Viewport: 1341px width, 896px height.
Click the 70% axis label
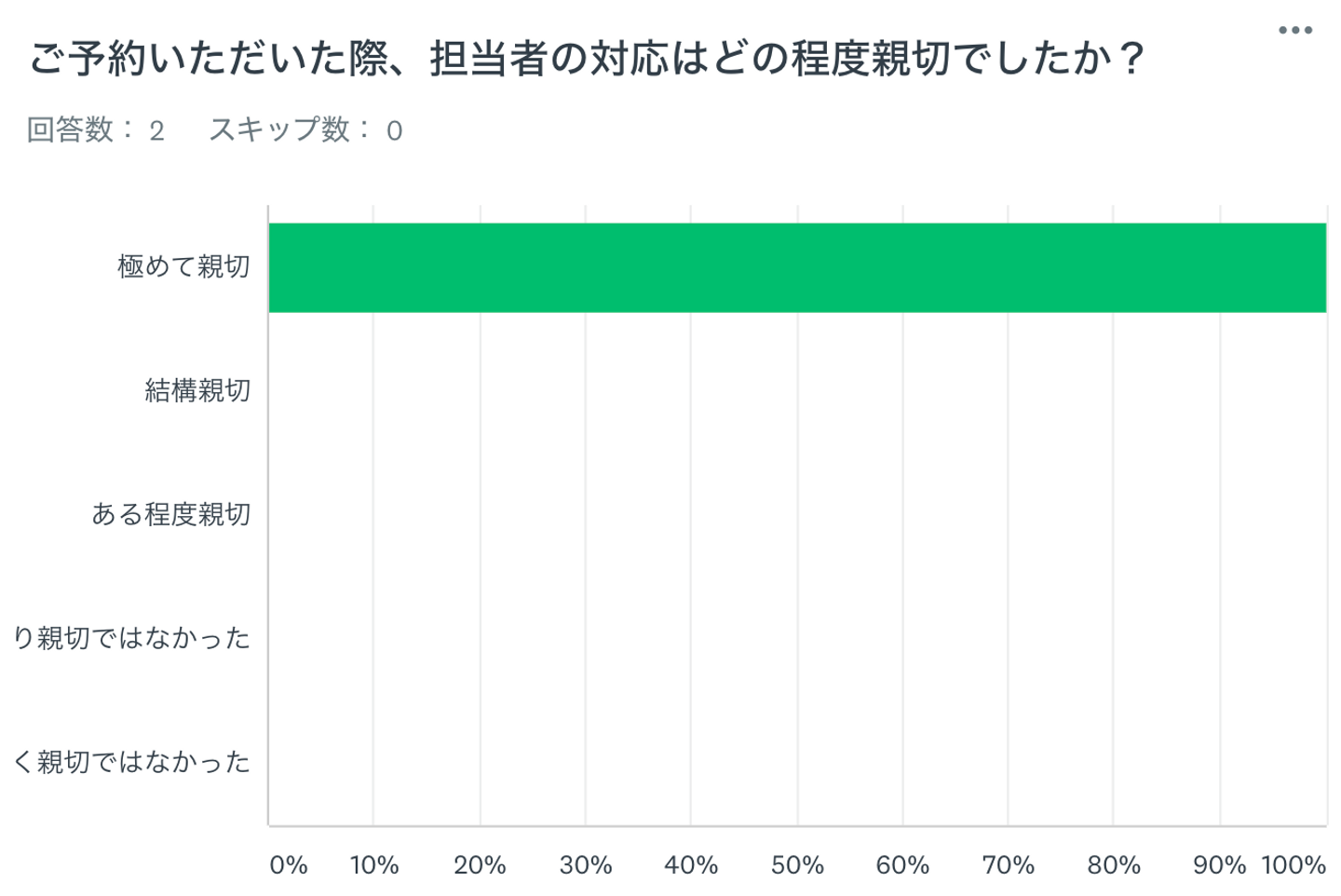(x=1008, y=865)
